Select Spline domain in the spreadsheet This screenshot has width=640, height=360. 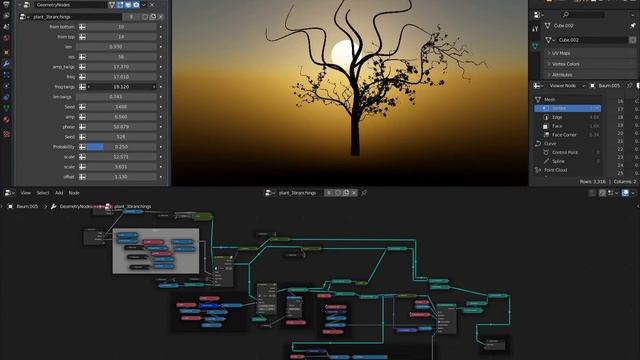(568, 161)
